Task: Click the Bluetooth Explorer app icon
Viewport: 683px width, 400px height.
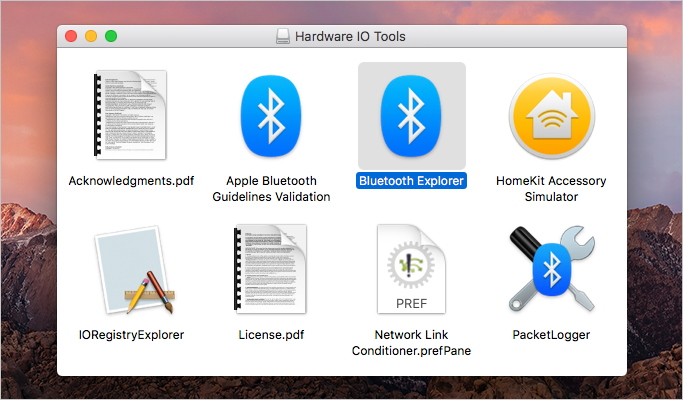Action: pos(411,115)
